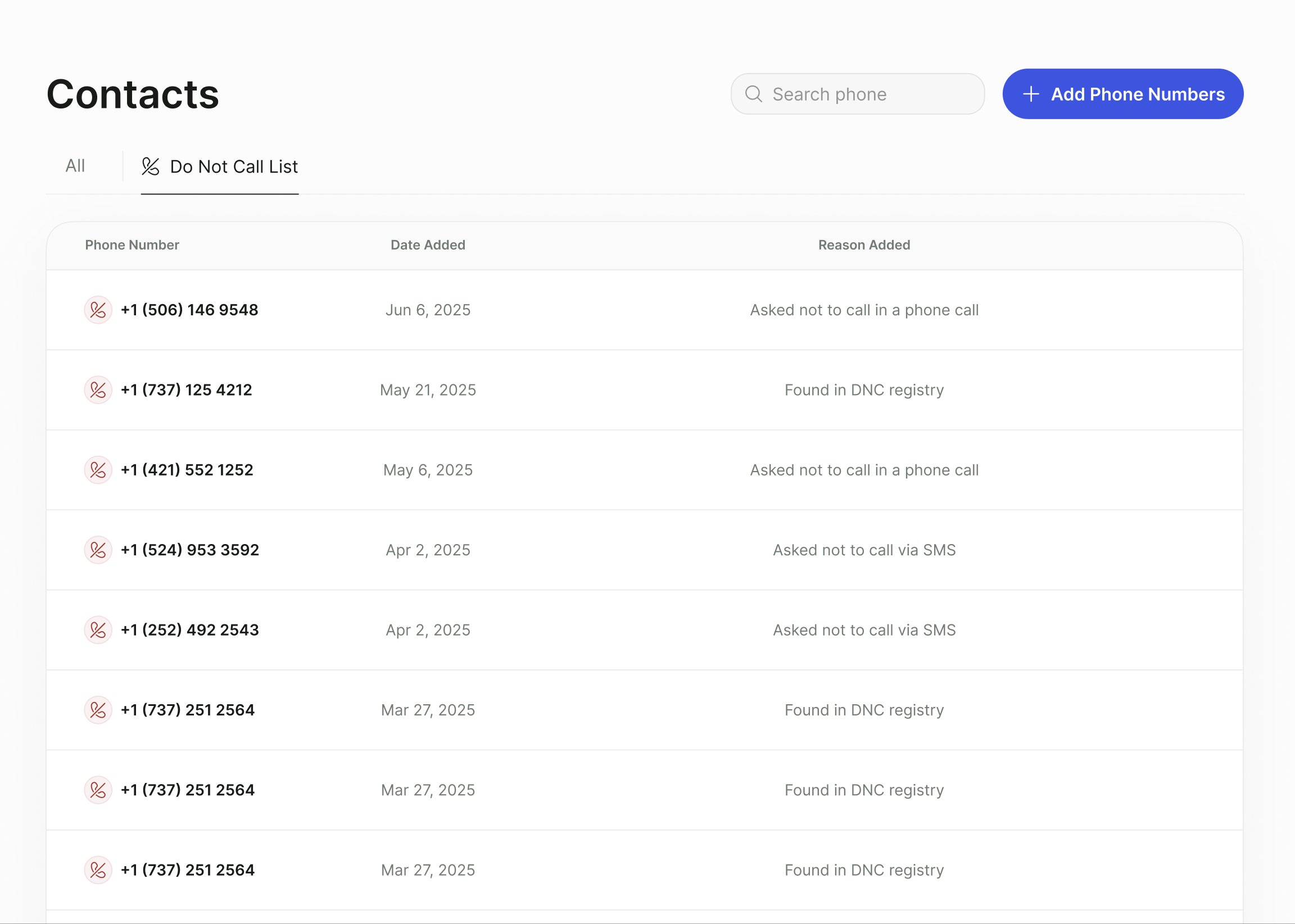
Task: Switch to the All contacts tab
Action: 75,166
